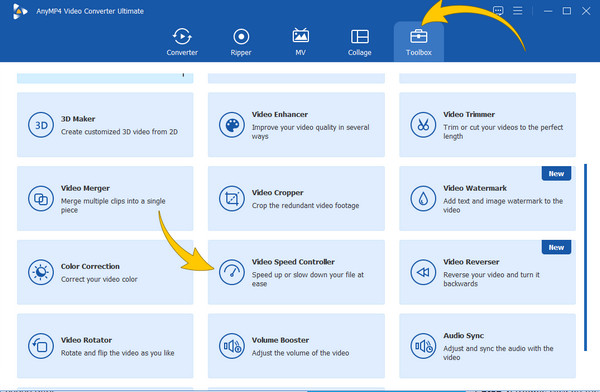The image size is (600, 392).
Task: Launch the Video Speed Controller title
Action: 293,262
